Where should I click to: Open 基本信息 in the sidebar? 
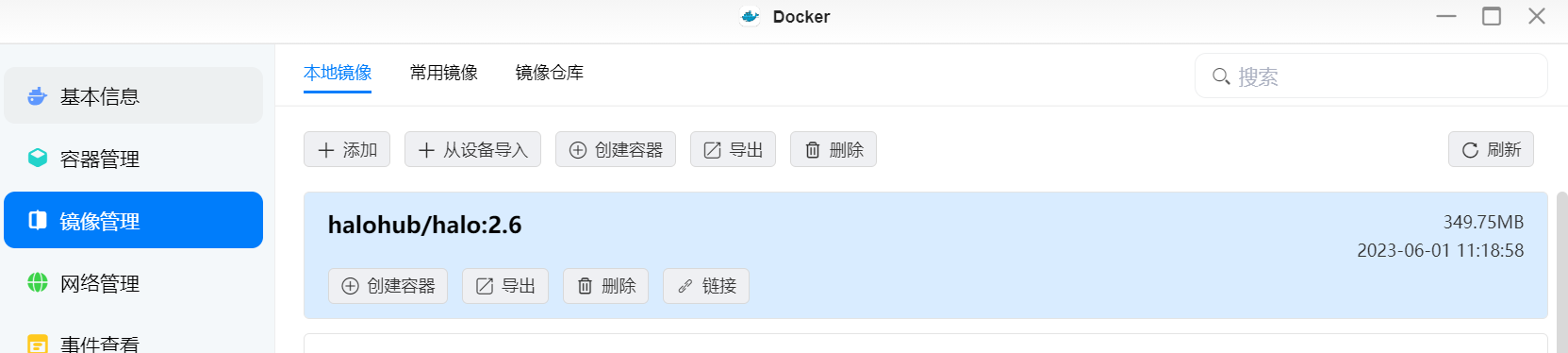(x=133, y=95)
